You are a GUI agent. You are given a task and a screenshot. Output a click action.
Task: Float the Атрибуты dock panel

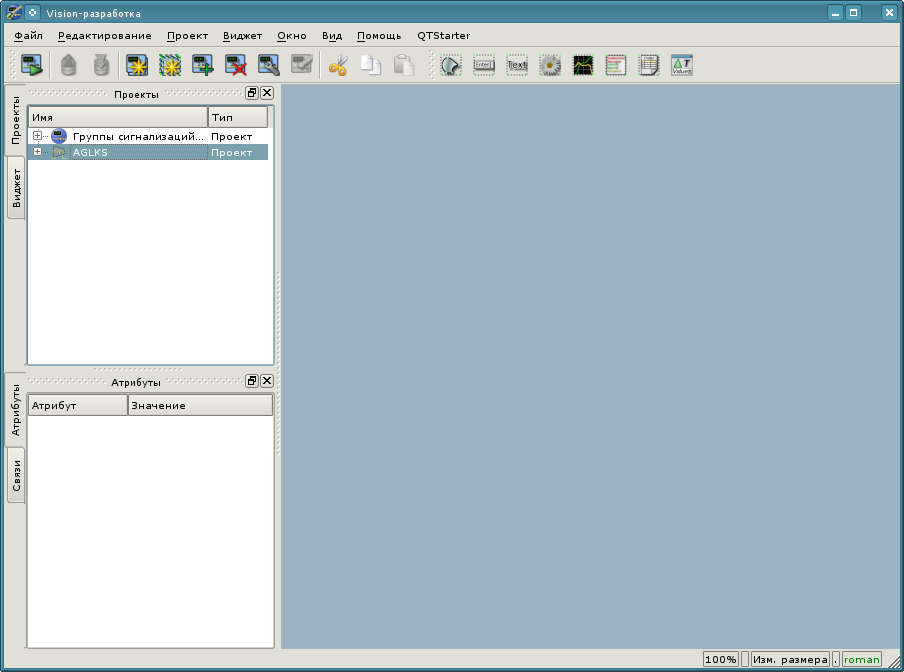[x=252, y=381]
